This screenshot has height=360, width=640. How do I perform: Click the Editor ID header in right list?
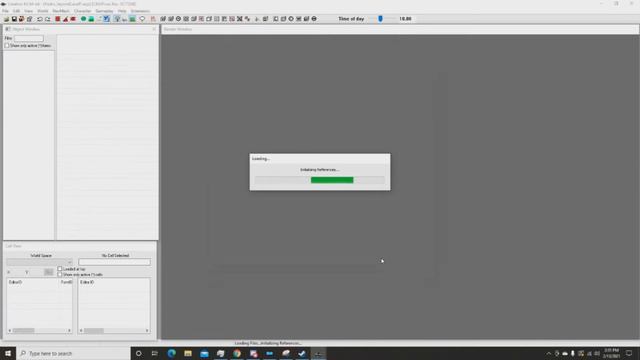[87, 282]
